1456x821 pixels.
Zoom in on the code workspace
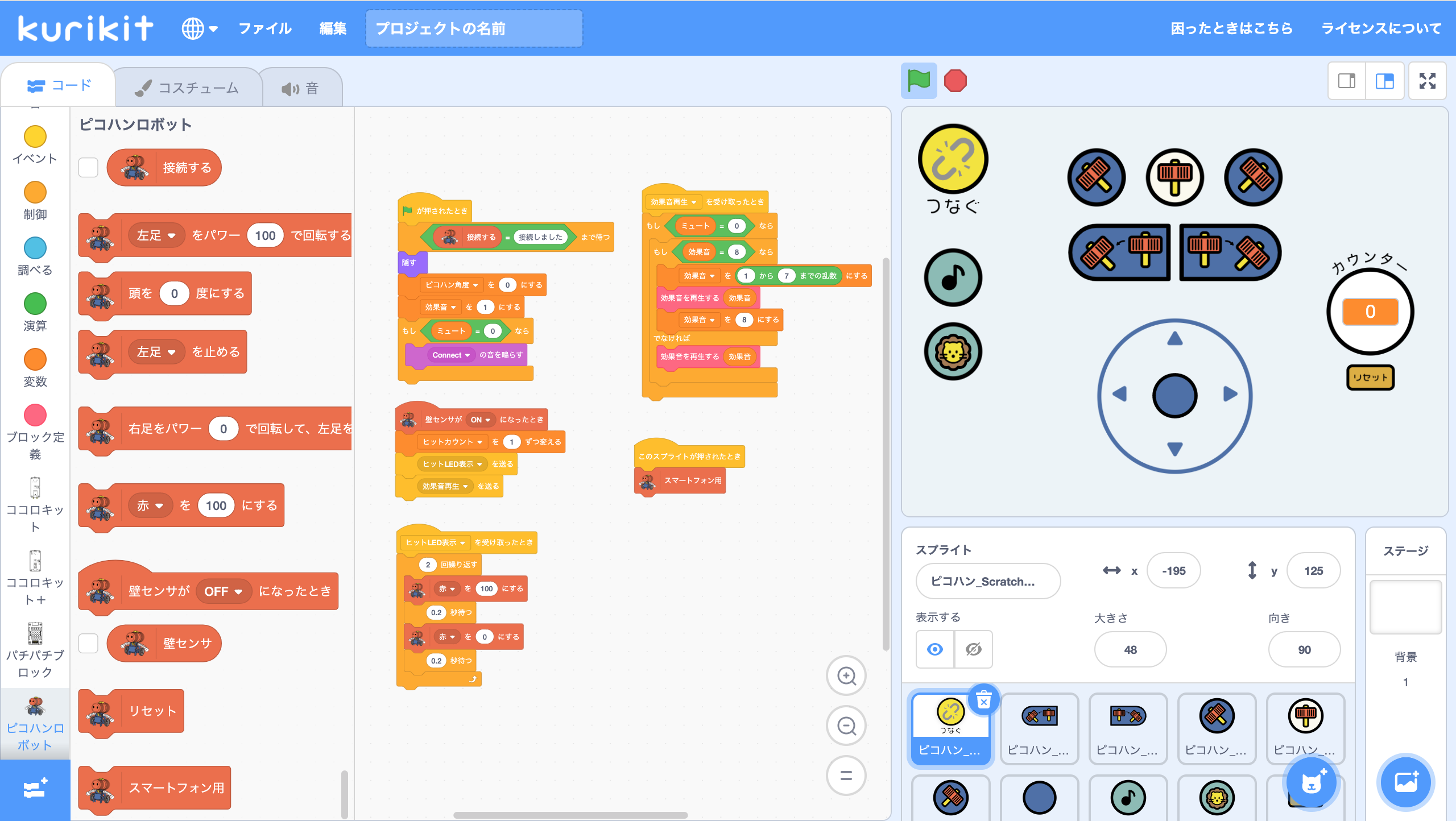click(x=846, y=676)
